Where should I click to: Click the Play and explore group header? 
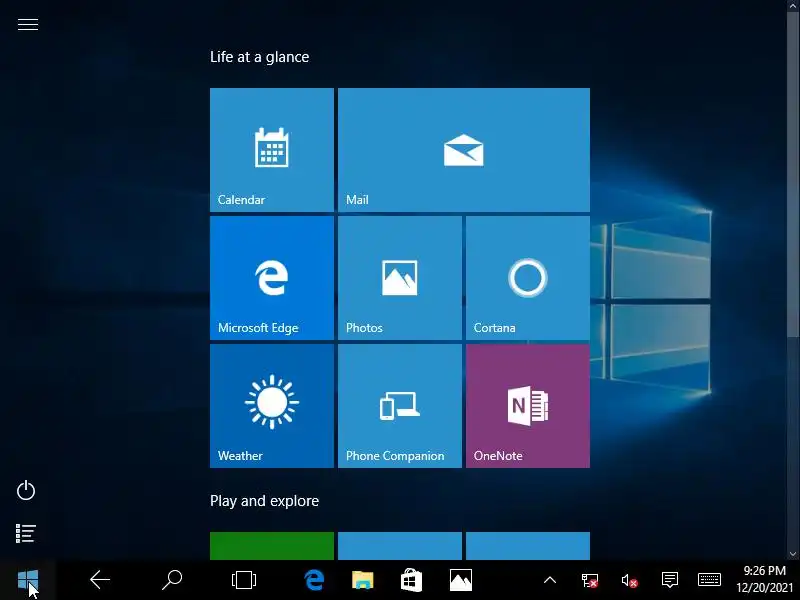coord(264,501)
